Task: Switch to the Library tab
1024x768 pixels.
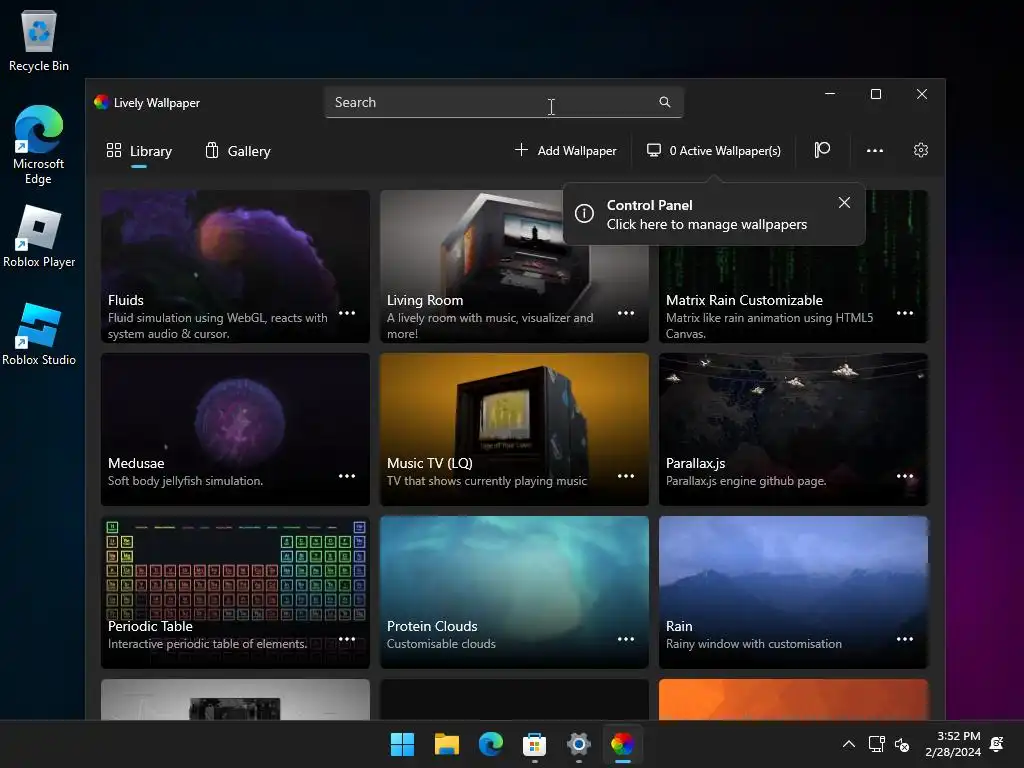Action: [x=139, y=151]
